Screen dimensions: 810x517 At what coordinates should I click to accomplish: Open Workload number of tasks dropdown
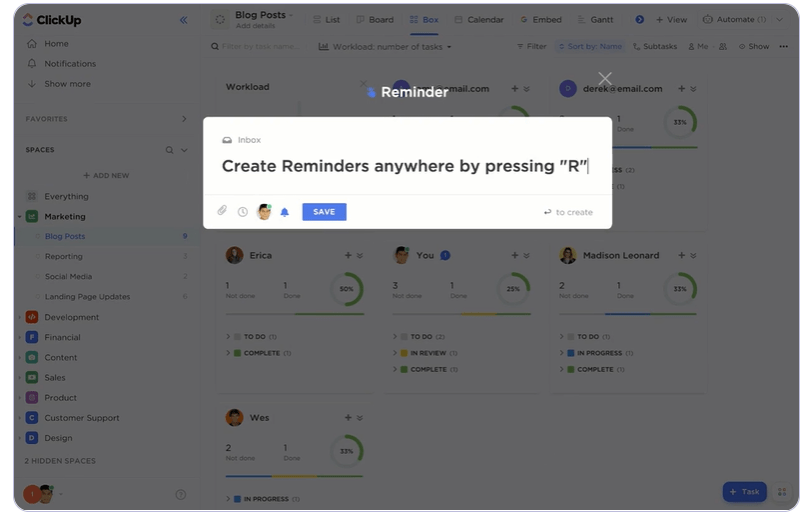tap(385, 47)
